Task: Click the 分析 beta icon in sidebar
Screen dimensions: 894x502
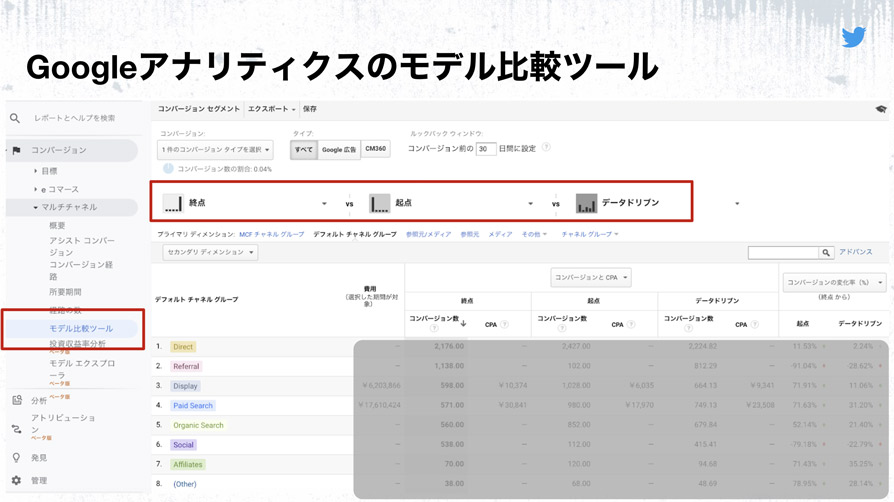Action: (x=17, y=400)
